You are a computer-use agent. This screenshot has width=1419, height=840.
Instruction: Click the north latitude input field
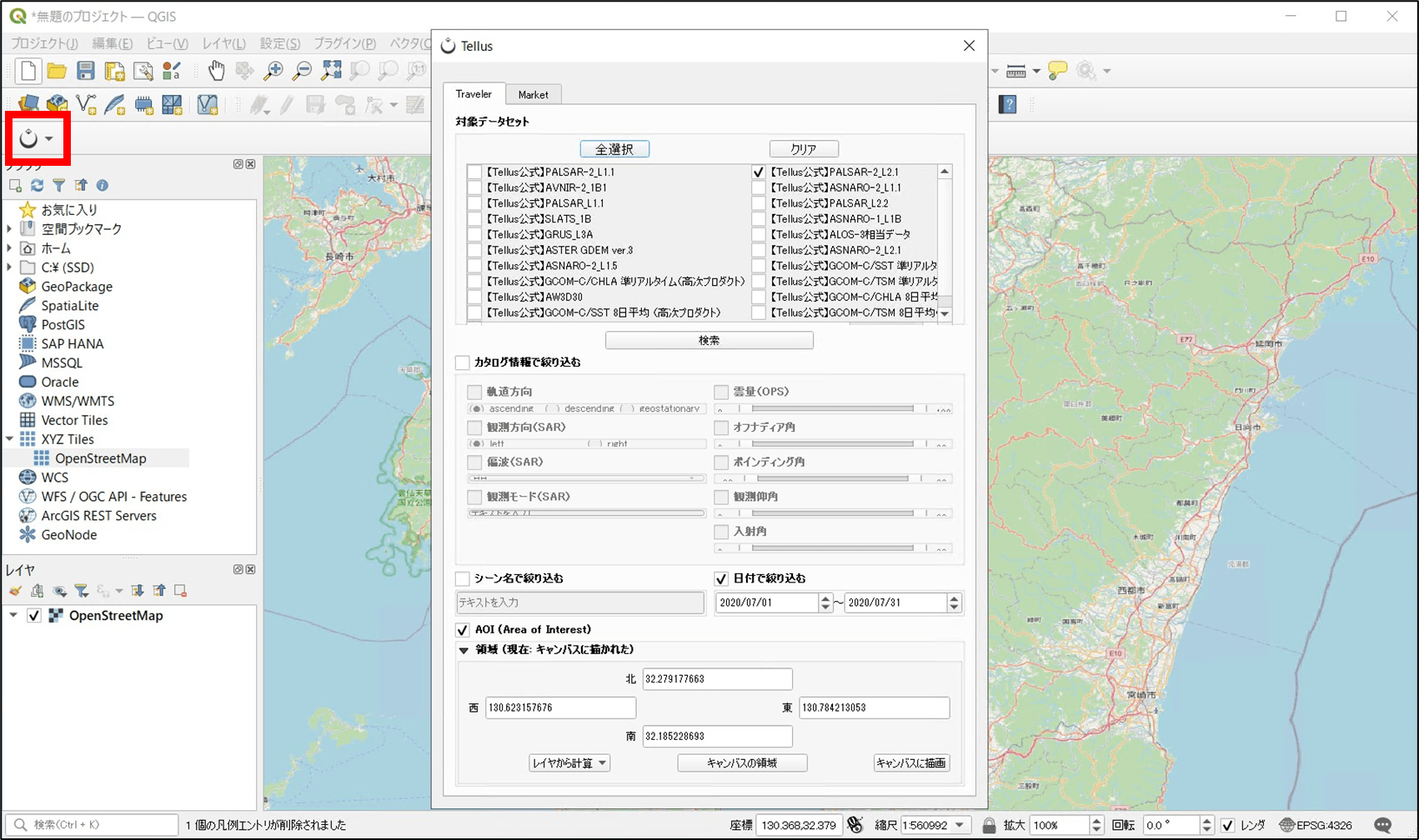717,679
